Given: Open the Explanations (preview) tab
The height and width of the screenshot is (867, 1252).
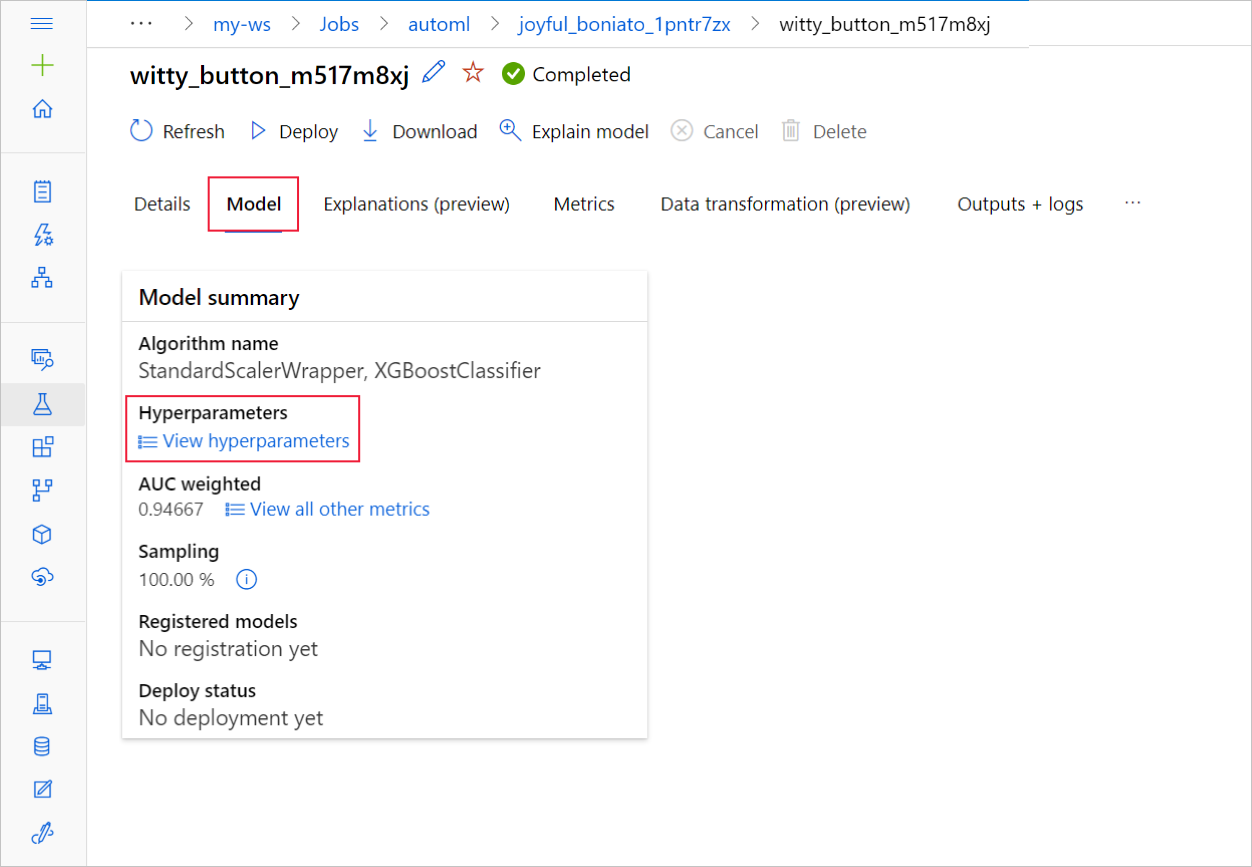Looking at the screenshot, I should 417,204.
